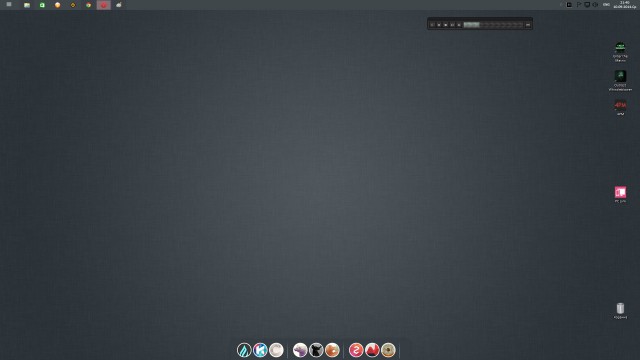The height and width of the screenshot is (360, 640).
Task: Launch the red mountain dock icon
Action: tap(372, 350)
